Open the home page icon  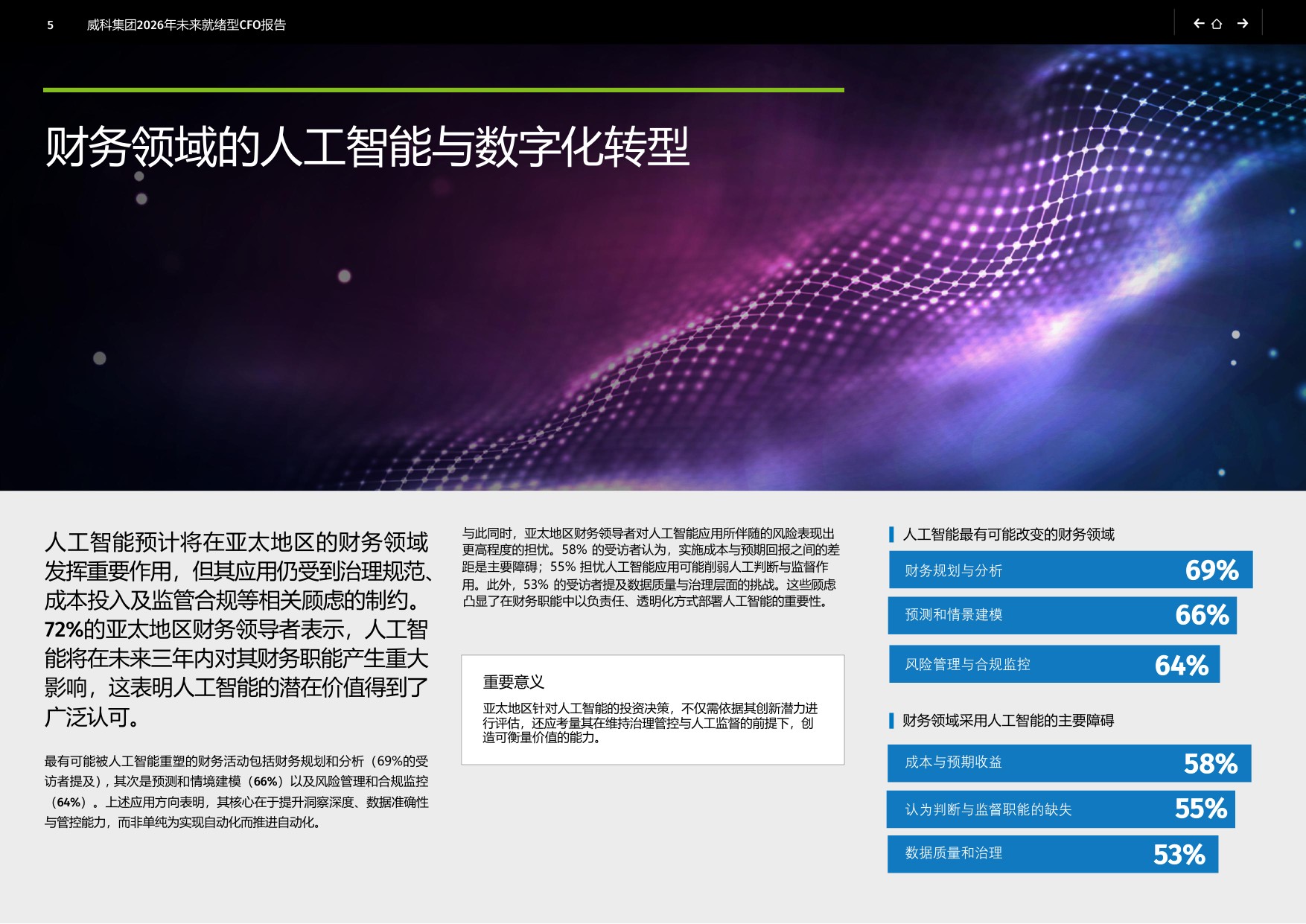[x=1217, y=24]
